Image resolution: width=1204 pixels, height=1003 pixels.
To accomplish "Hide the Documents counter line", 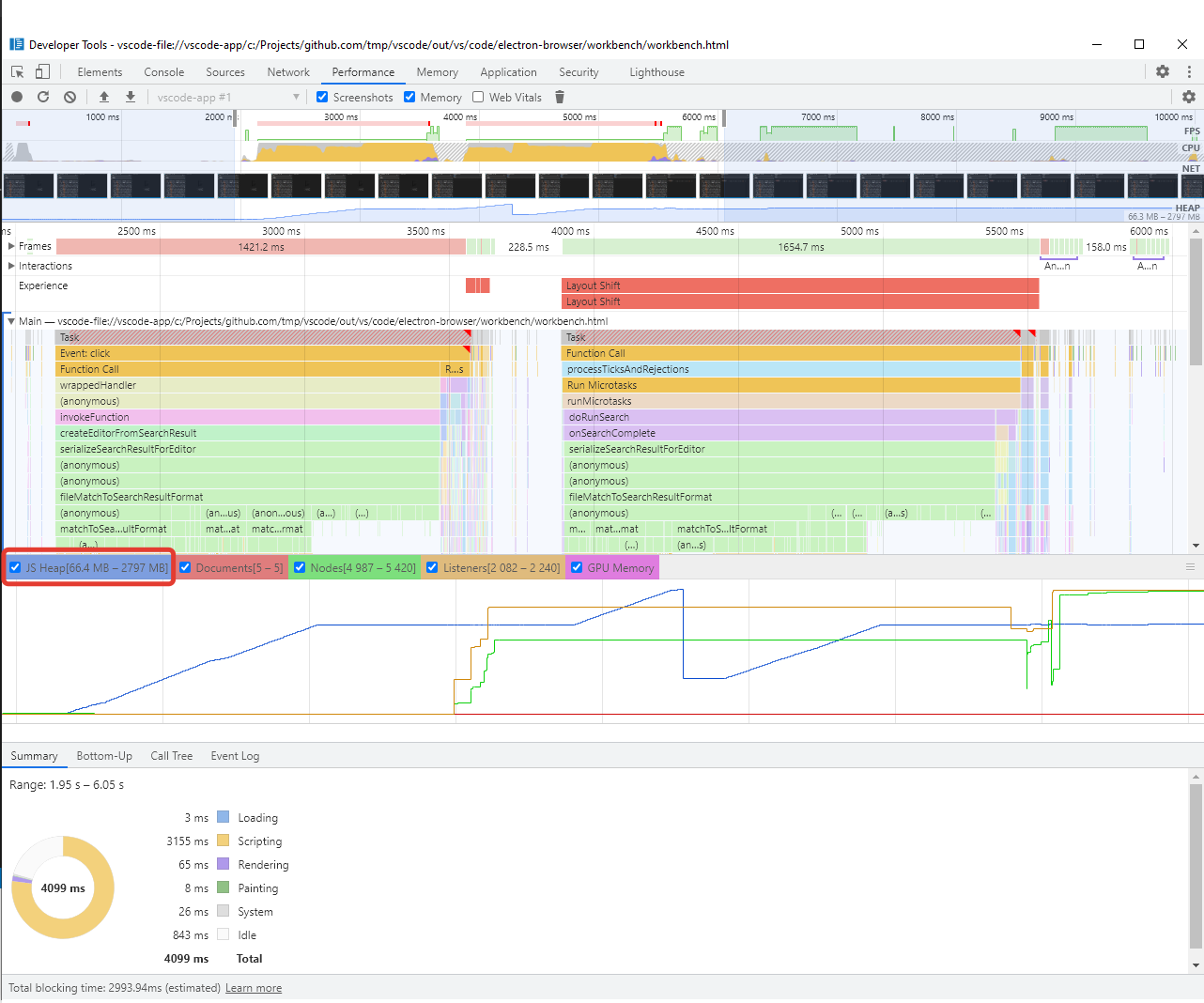I will (x=185, y=567).
